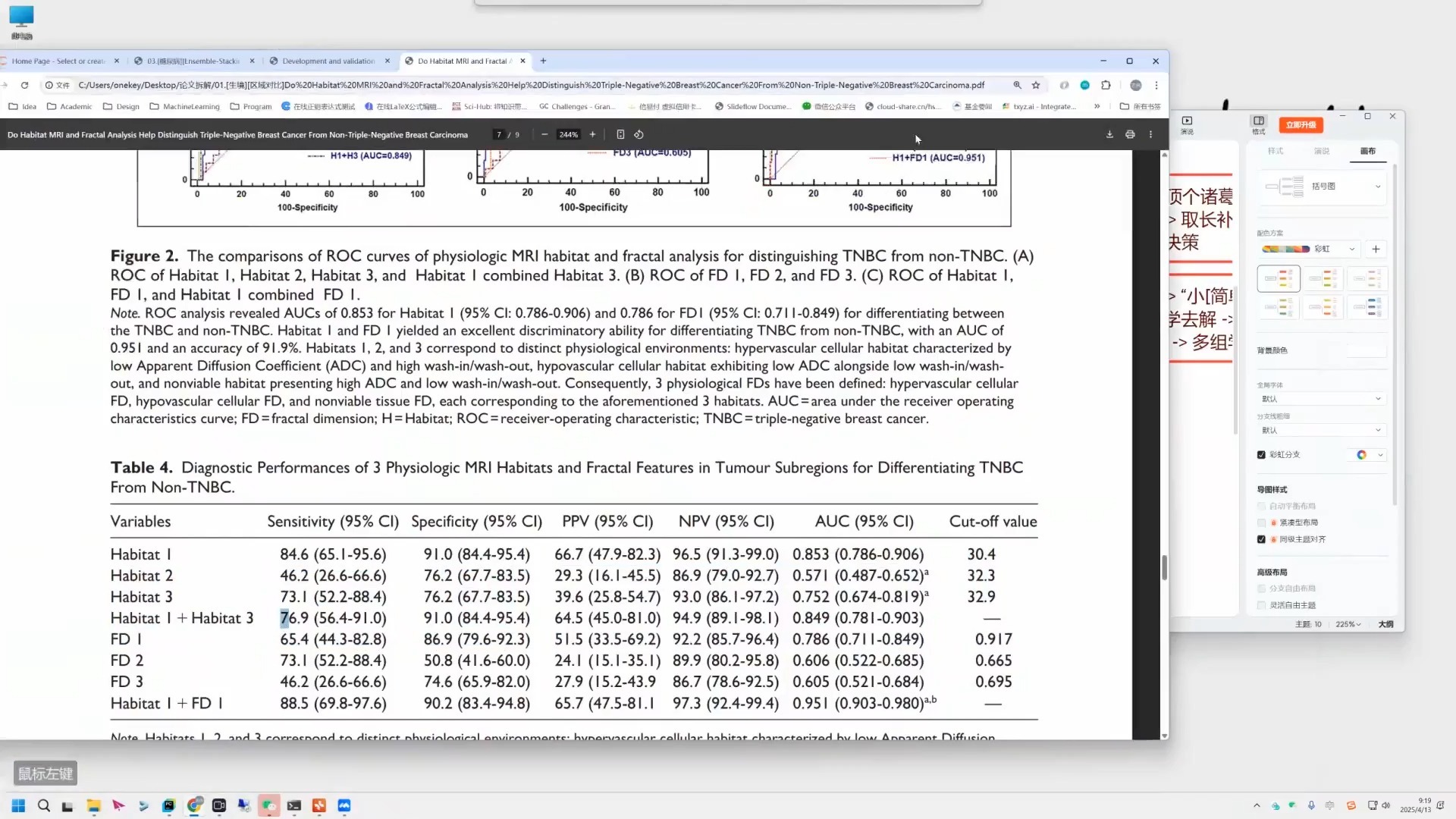Expand the bookmarks bar overflow chevron
This screenshot has height=819, width=1456.
[1097, 106]
